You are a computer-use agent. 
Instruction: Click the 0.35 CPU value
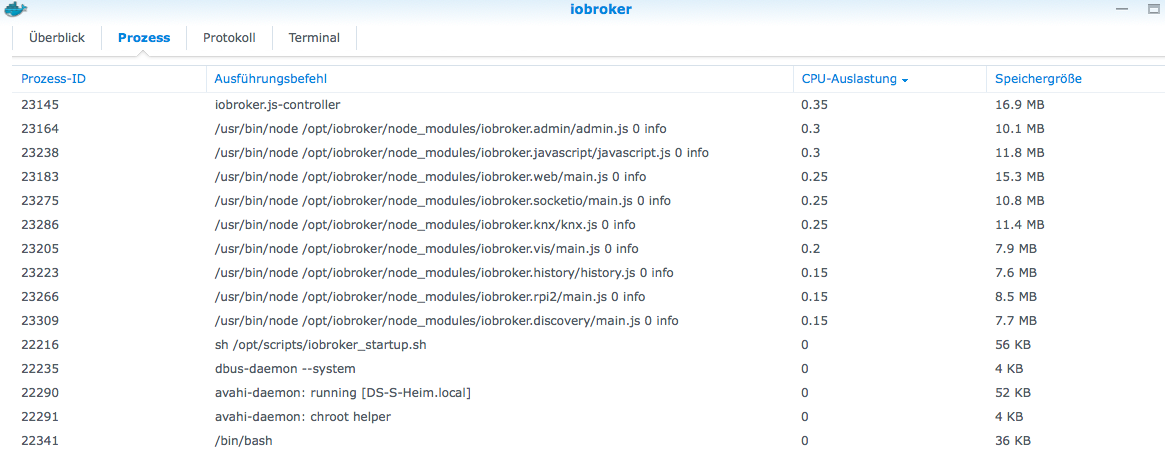pyautogui.click(x=814, y=105)
